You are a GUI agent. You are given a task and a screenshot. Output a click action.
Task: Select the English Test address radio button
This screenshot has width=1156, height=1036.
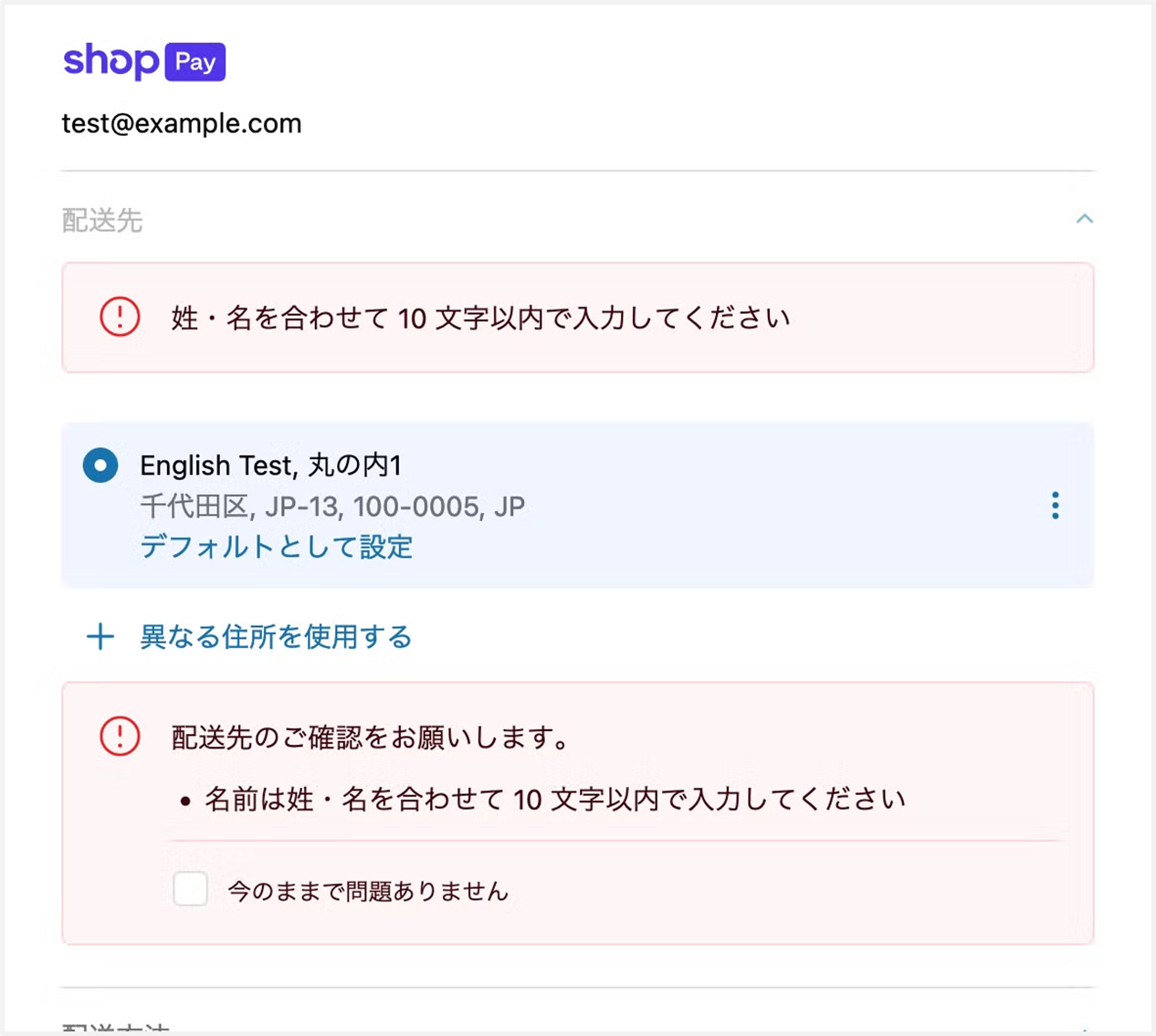(x=100, y=466)
